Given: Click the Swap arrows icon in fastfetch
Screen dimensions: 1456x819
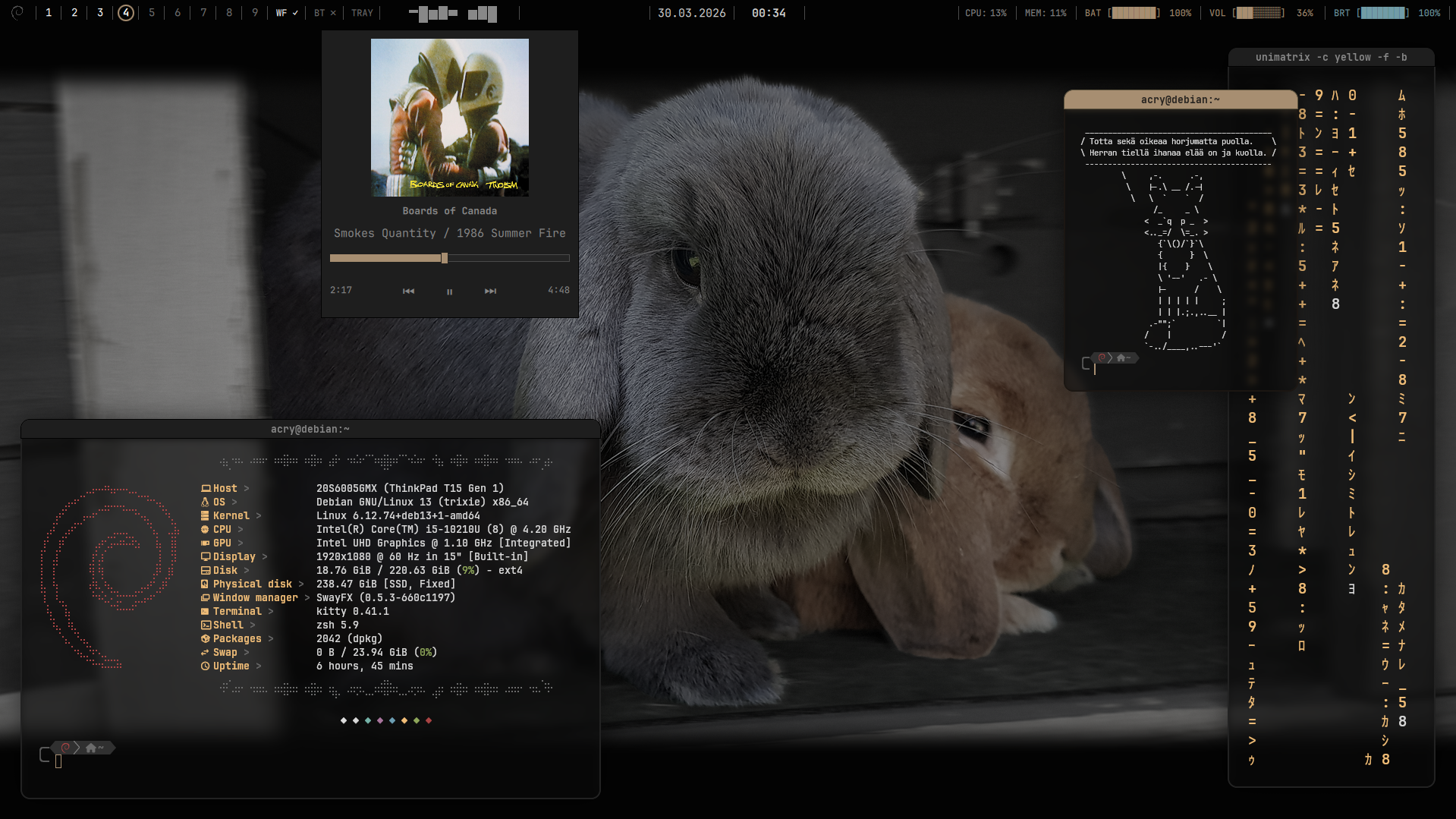Looking at the screenshot, I should pyautogui.click(x=205, y=652).
